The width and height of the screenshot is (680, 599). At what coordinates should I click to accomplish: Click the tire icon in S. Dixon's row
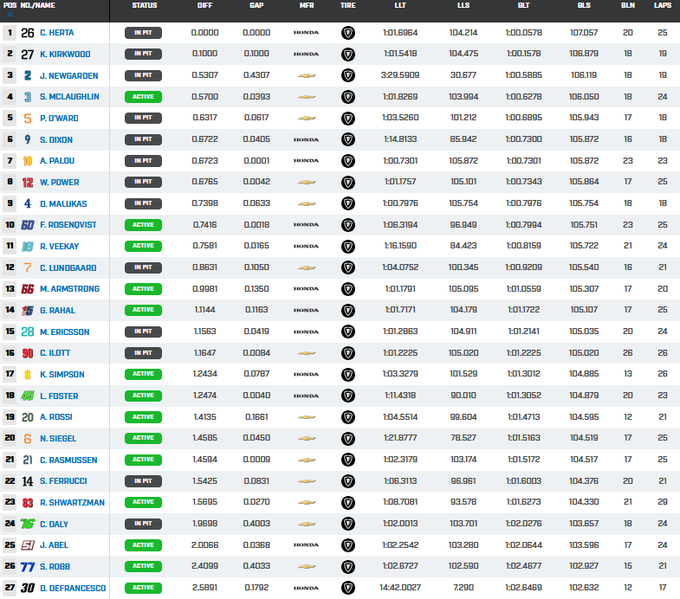point(348,139)
